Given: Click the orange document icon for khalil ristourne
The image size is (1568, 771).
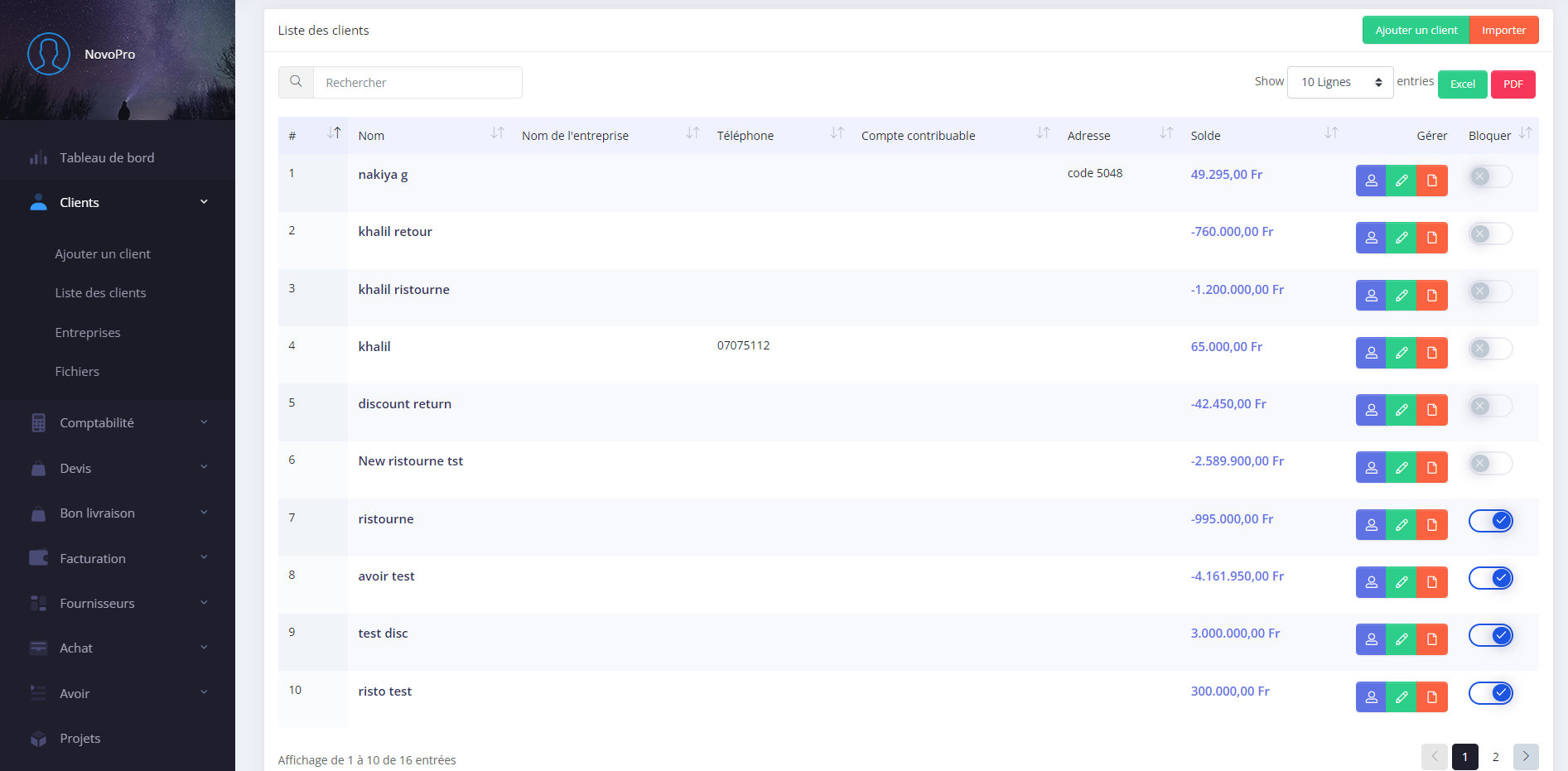Looking at the screenshot, I should (x=1431, y=296).
